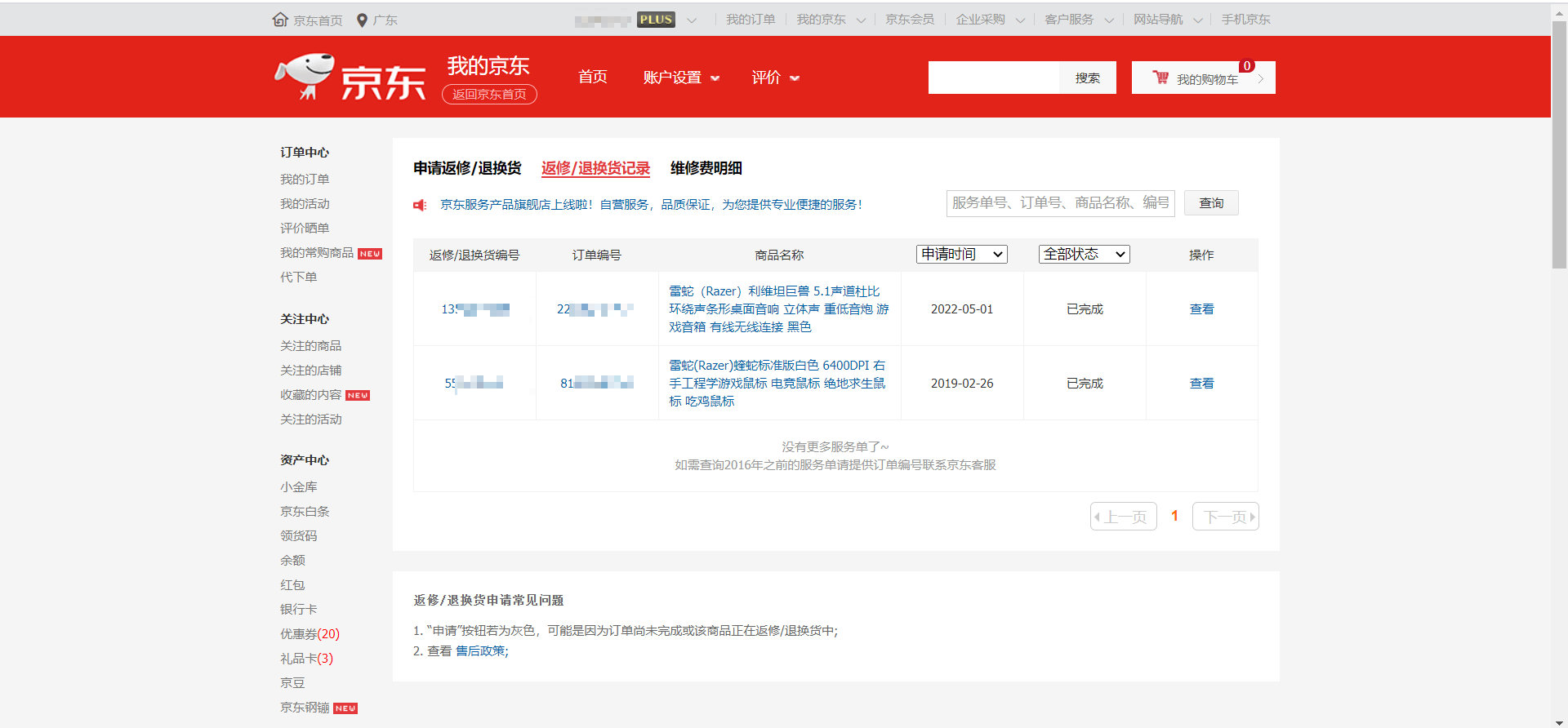Click the 上一页 pagination button

(x=1124, y=517)
